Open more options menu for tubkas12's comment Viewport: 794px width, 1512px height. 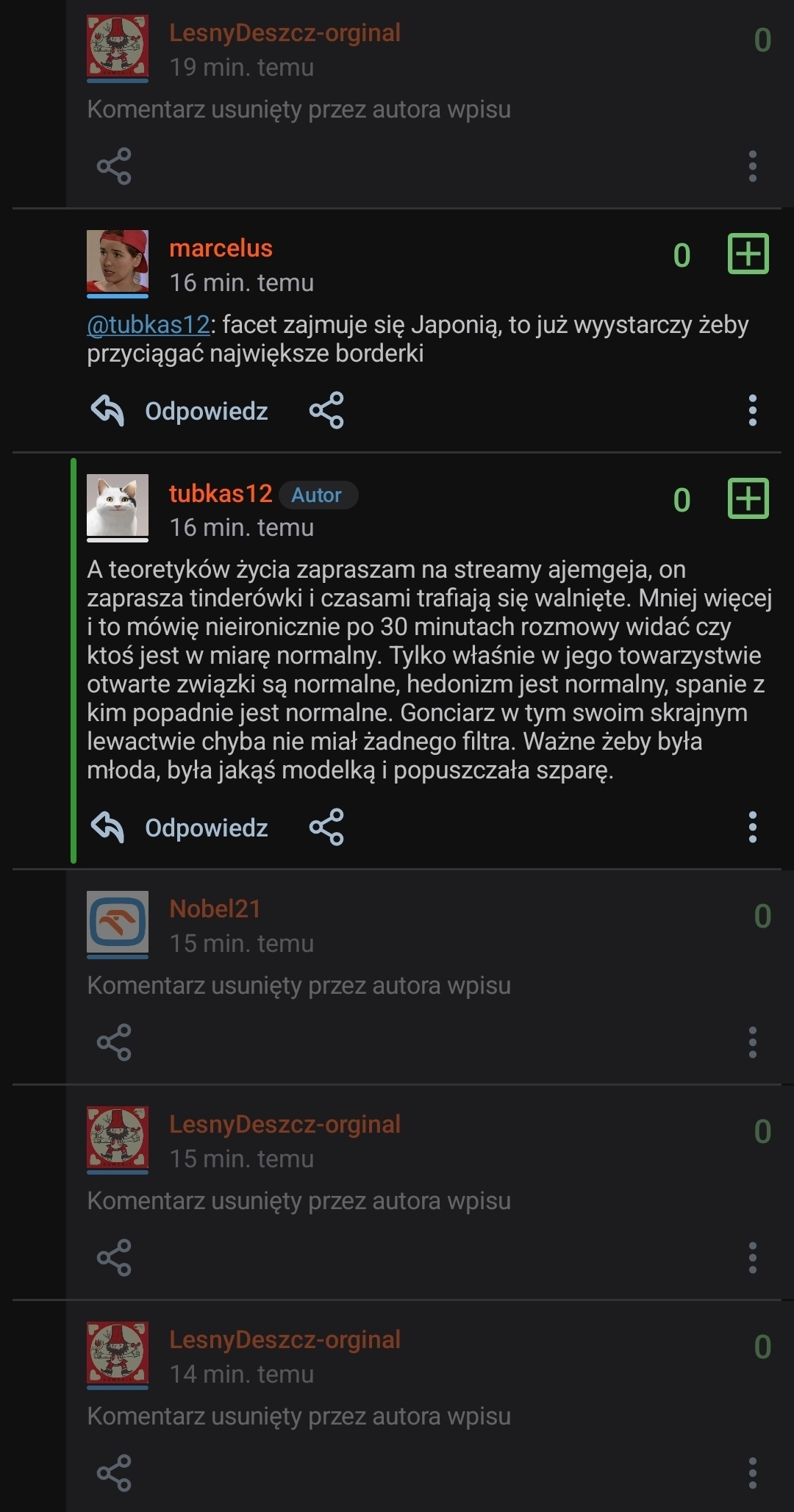pyautogui.click(x=752, y=827)
